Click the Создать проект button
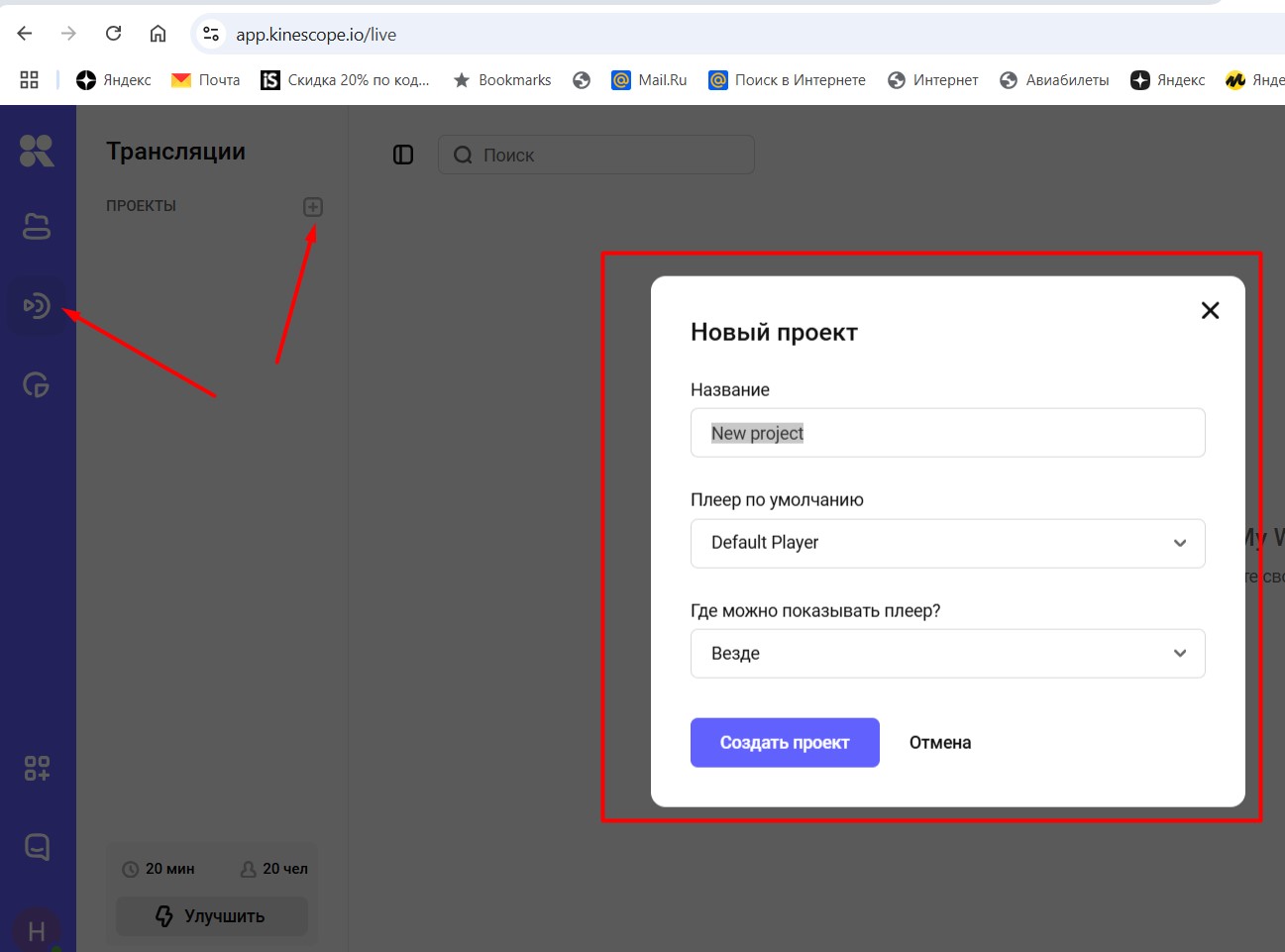Viewport: 1285px width, 952px height. pos(785,743)
